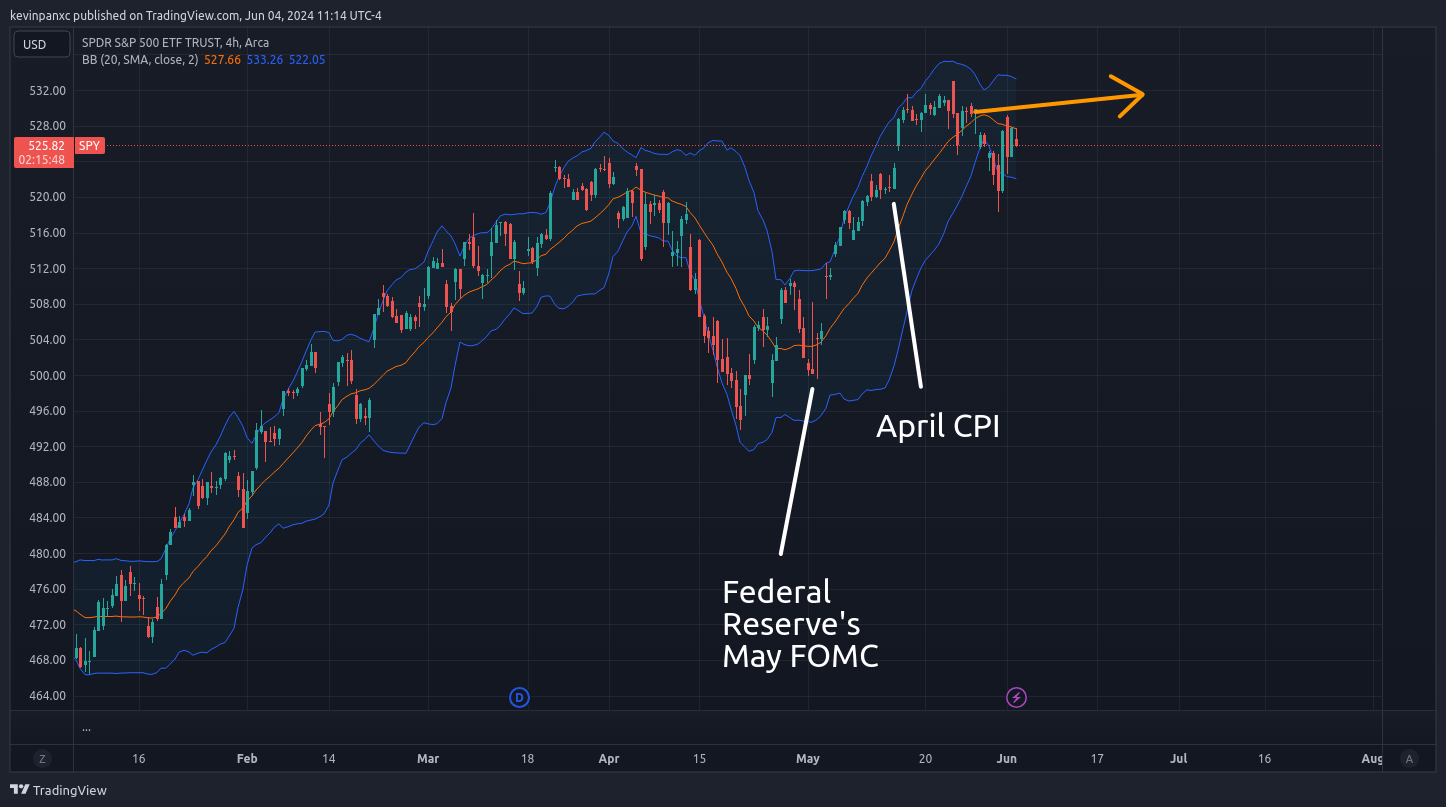Click the Mar label on time axis

tap(428, 759)
